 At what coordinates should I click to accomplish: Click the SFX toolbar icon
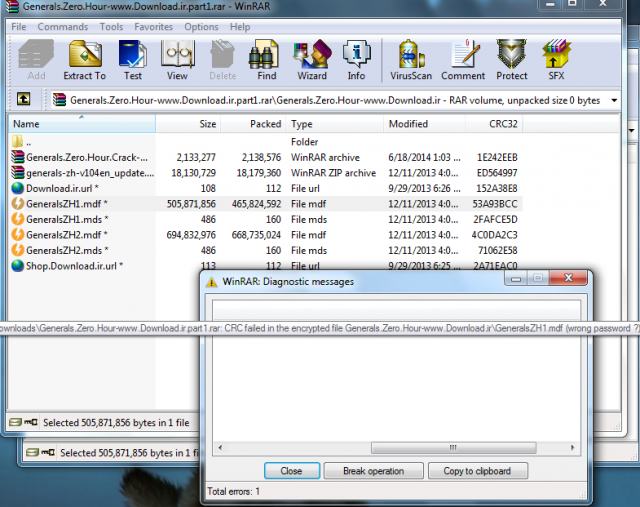point(555,59)
